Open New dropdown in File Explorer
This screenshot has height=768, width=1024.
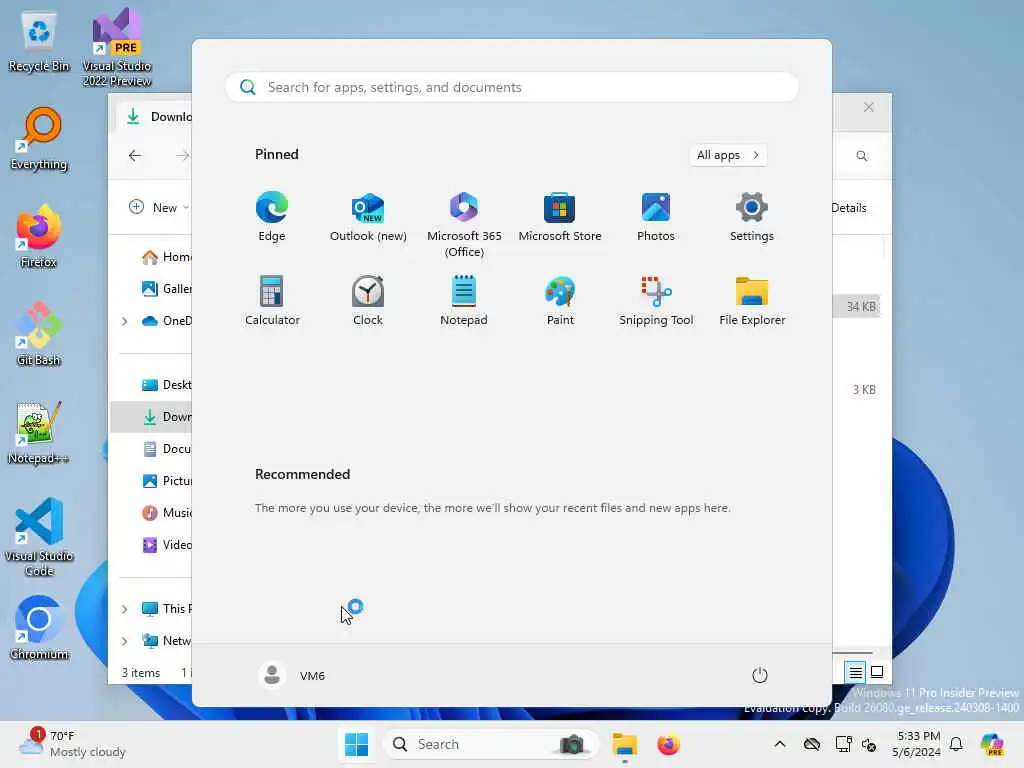[x=159, y=208]
